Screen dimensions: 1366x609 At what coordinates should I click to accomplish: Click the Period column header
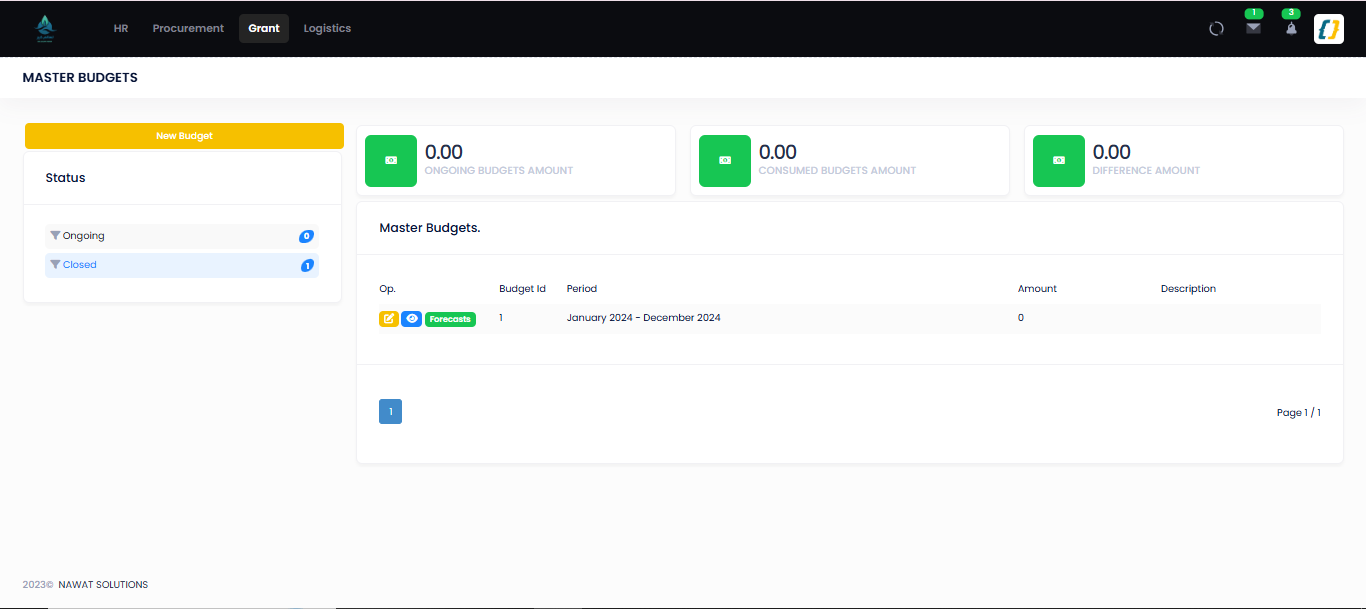(582, 289)
